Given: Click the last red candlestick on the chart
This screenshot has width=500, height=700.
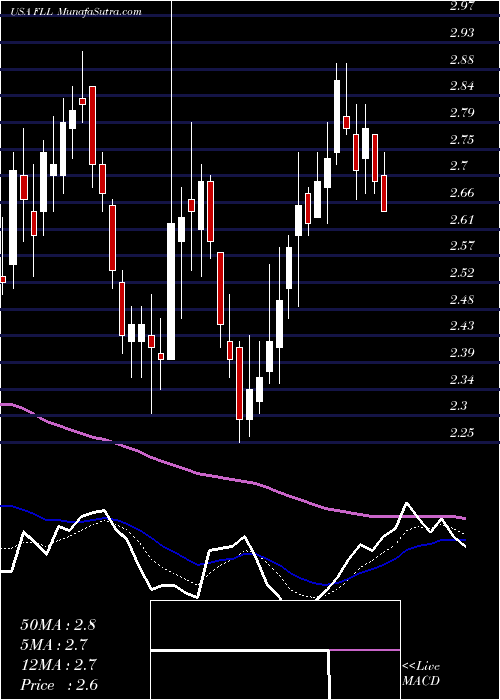Looking at the screenshot, I should (x=384, y=193).
